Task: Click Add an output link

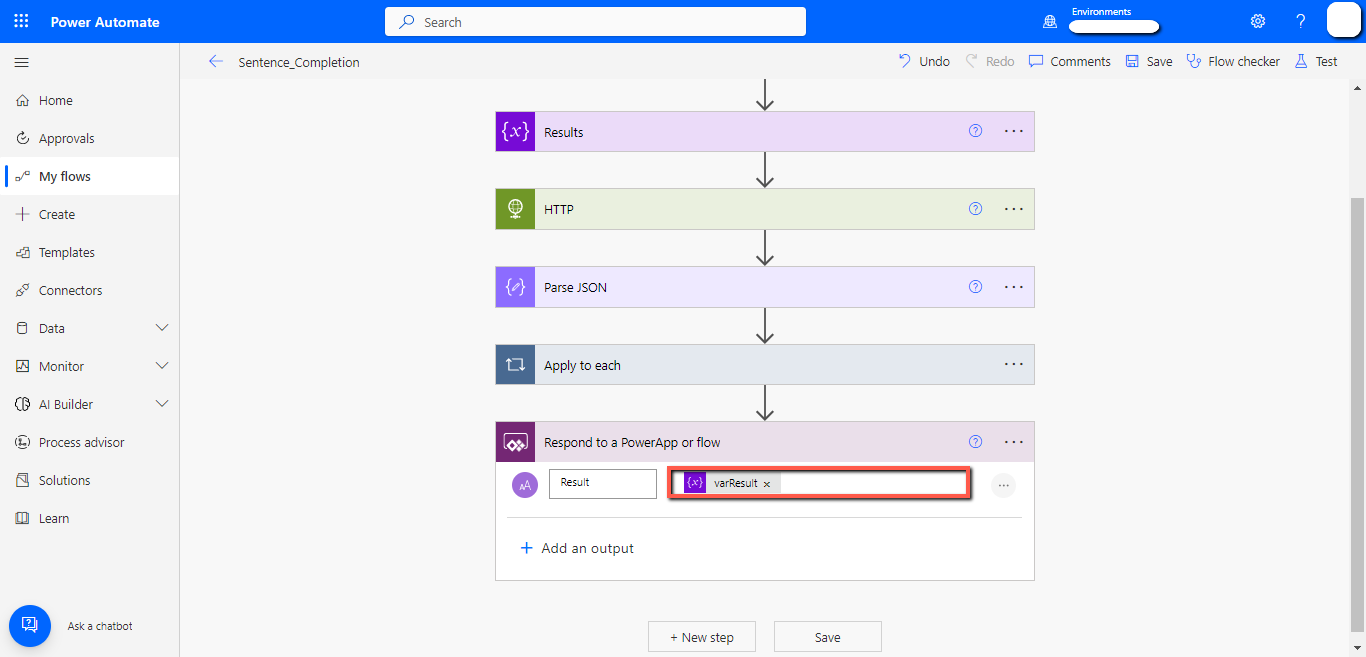Action: coord(577,548)
